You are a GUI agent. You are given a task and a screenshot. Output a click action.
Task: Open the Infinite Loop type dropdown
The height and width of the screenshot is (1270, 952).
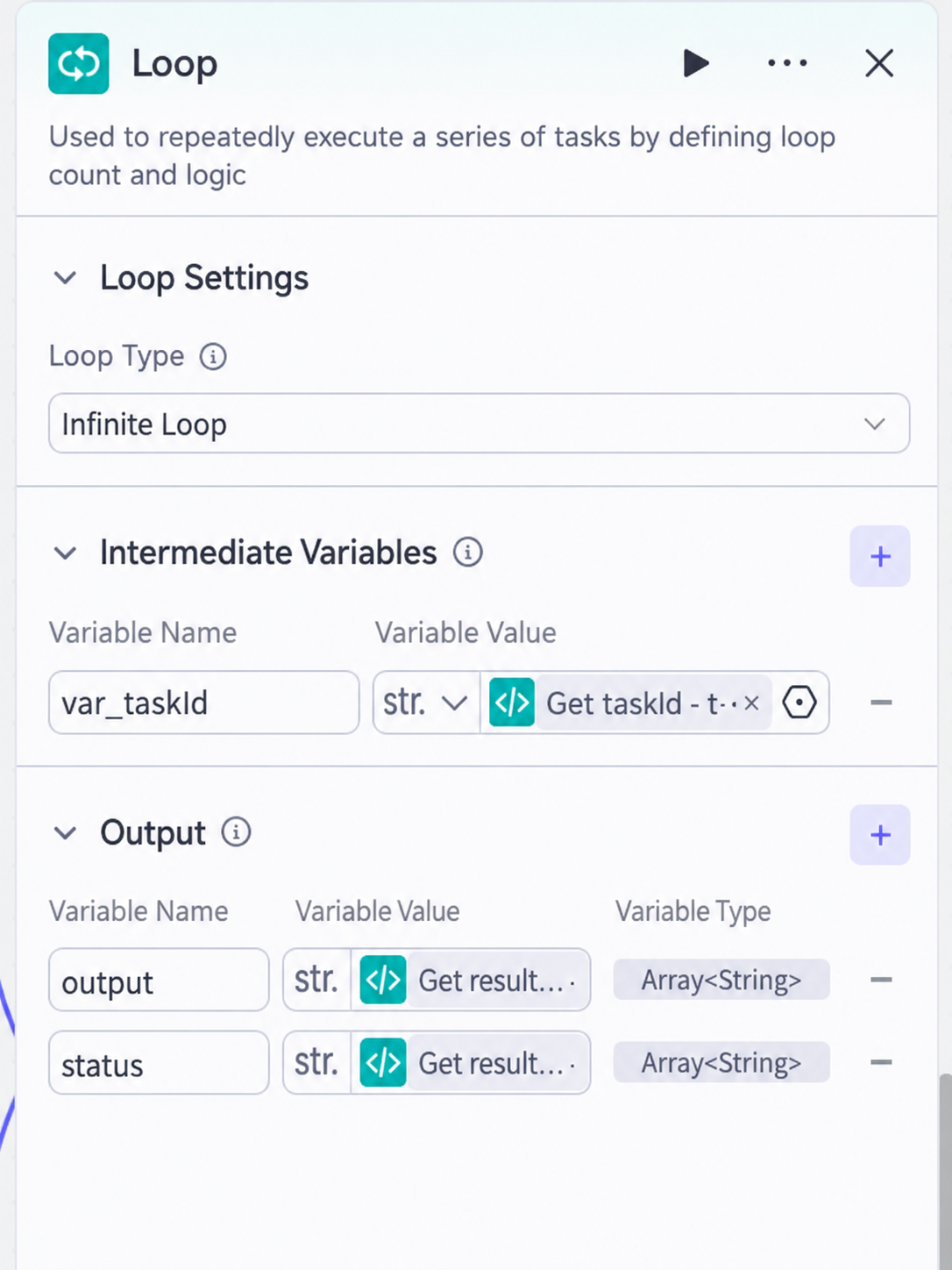pos(479,424)
